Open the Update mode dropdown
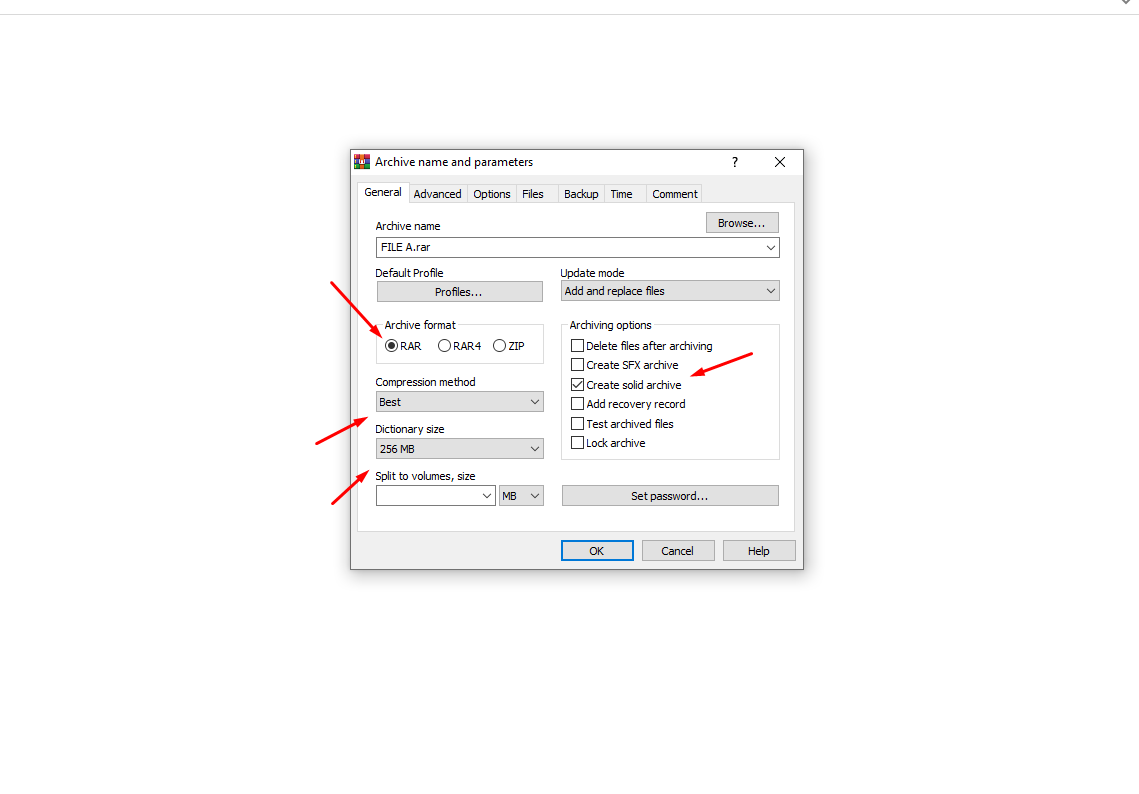The height and width of the screenshot is (794, 1139). click(x=670, y=291)
